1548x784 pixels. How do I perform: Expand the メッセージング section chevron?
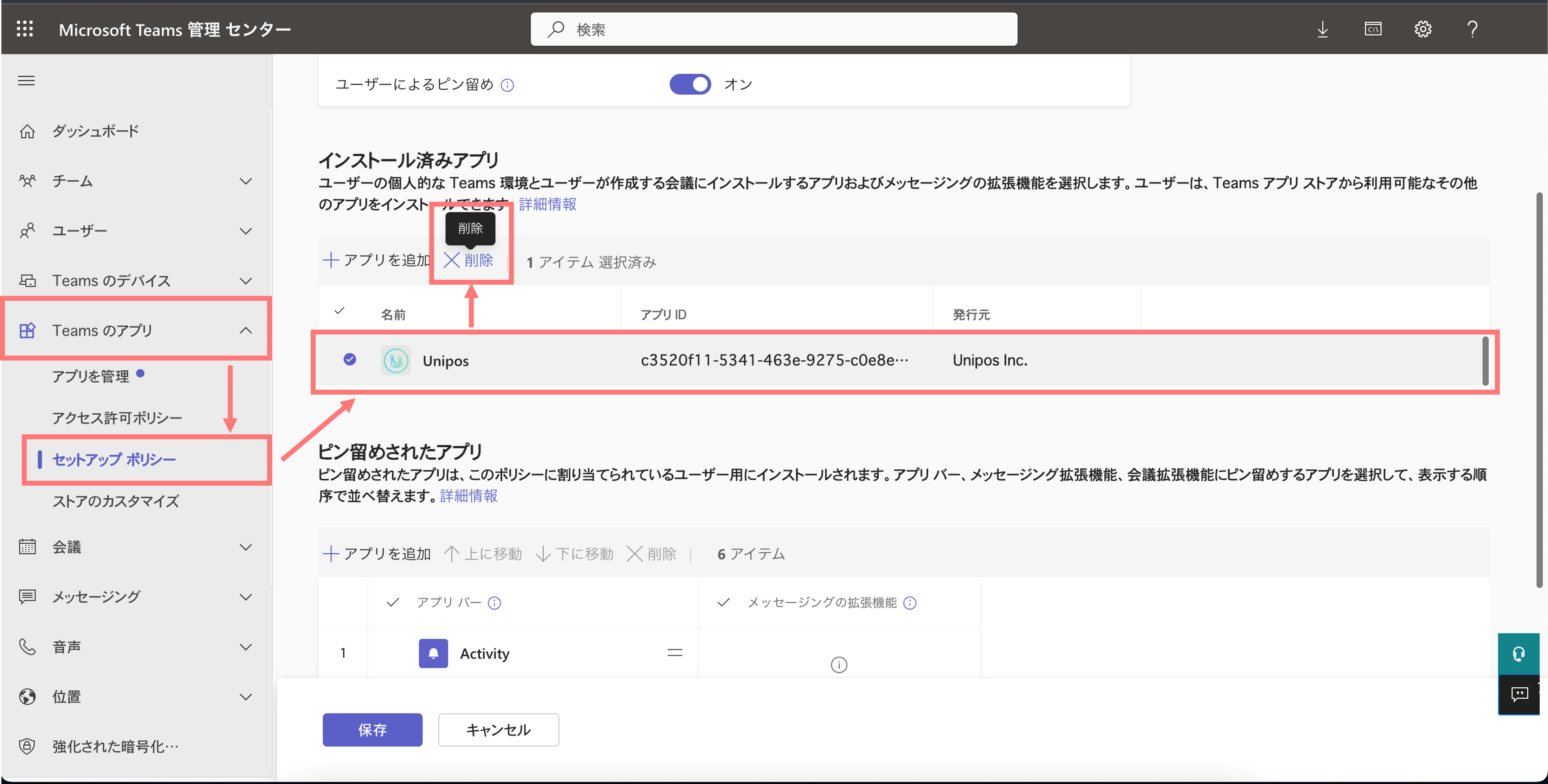(x=245, y=597)
